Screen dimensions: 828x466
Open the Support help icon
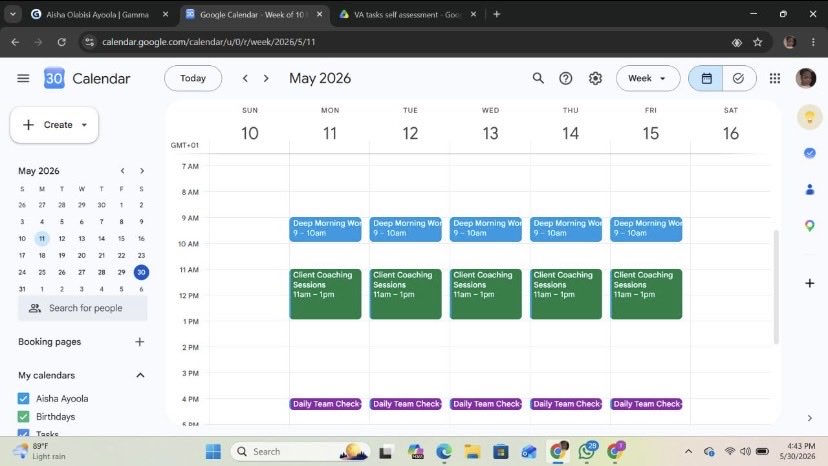point(566,78)
